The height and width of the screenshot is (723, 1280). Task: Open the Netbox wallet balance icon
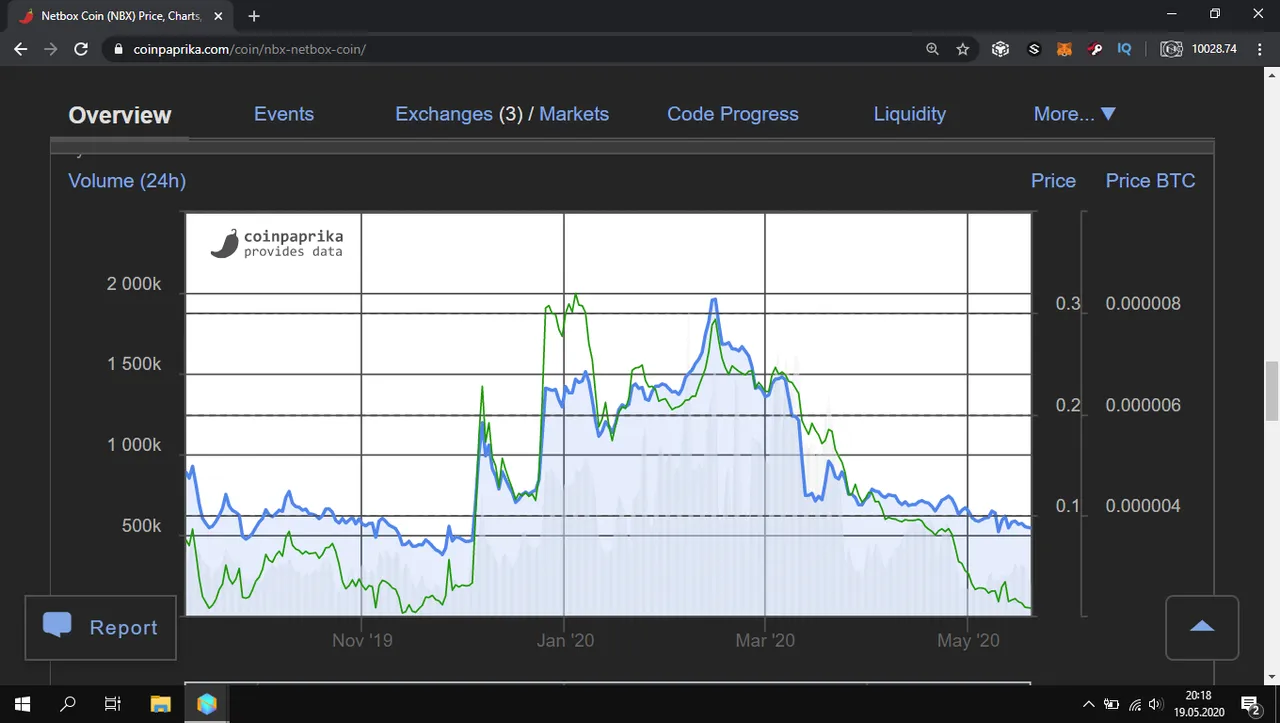1171,49
